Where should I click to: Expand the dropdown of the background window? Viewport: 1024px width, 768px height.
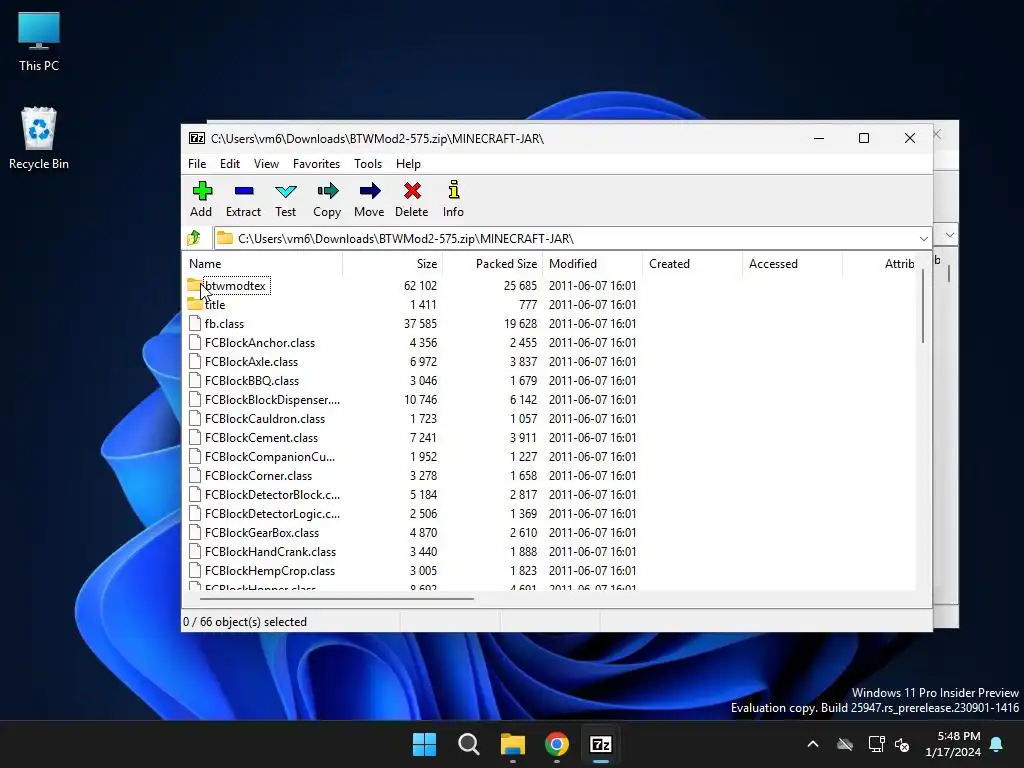(950, 234)
